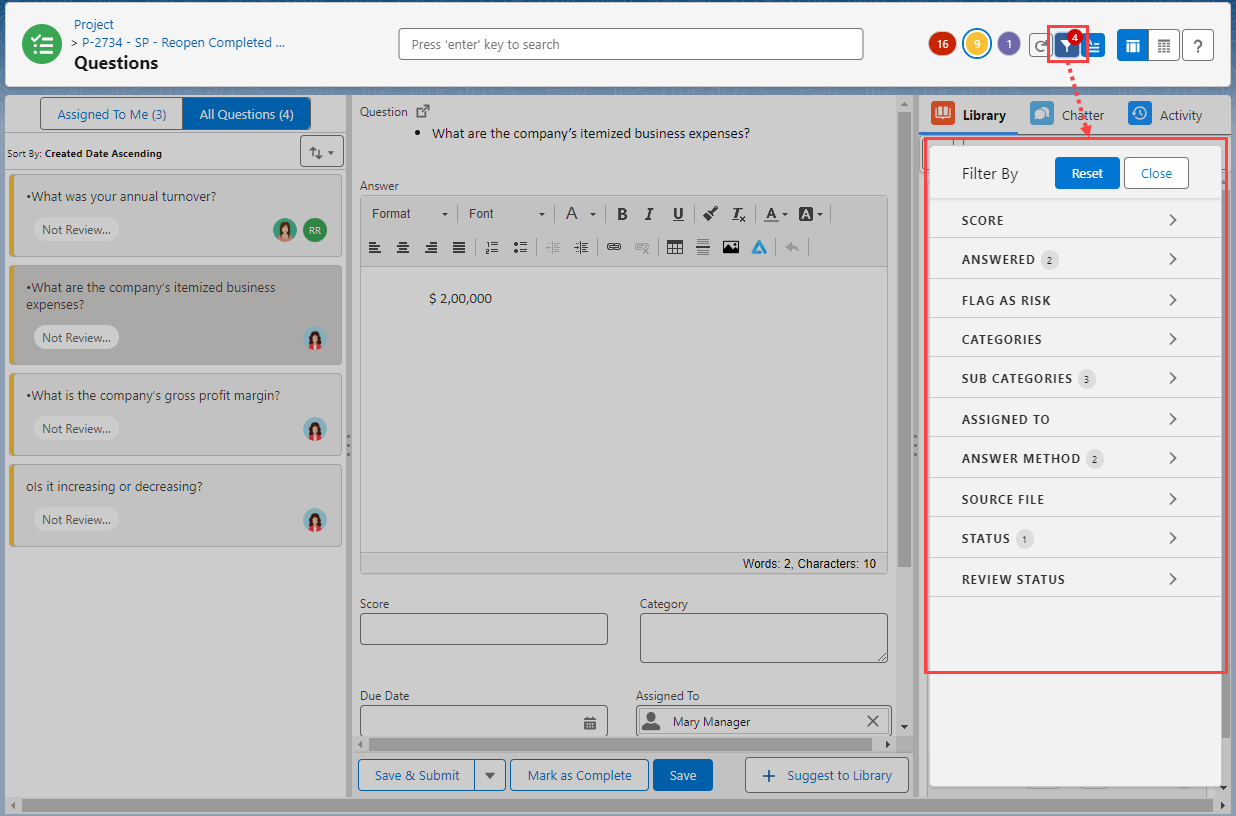The width and height of the screenshot is (1236, 816).
Task: Open the Due Date calendar picker
Action: tap(590, 722)
